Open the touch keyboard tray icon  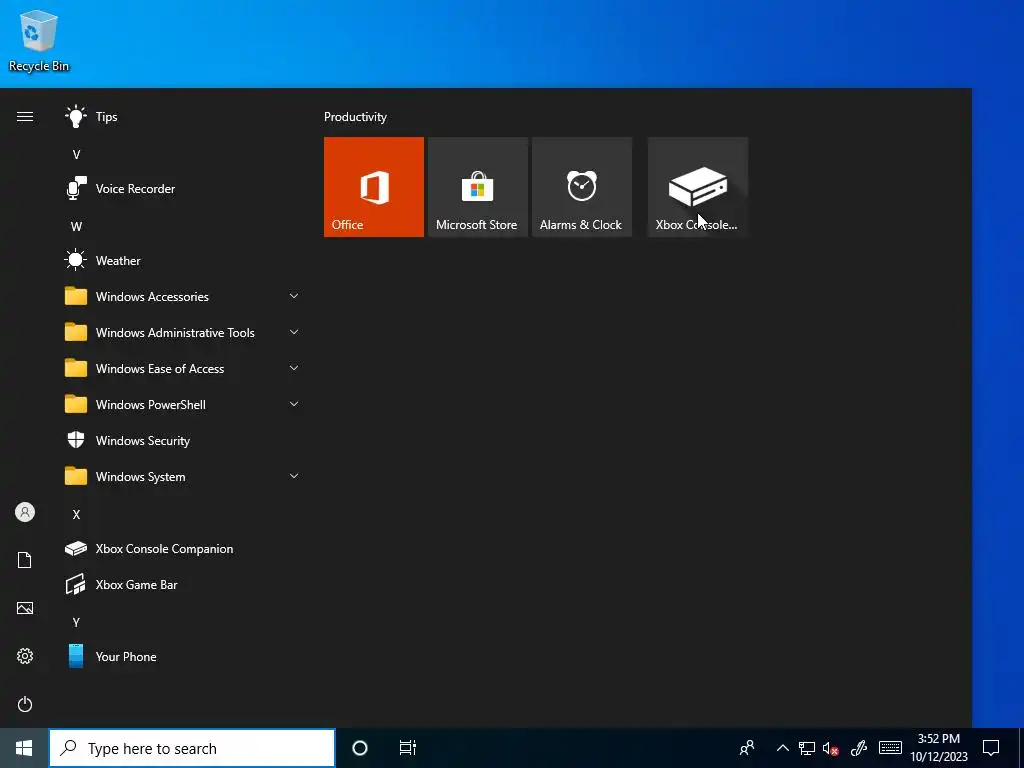[x=890, y=748]
